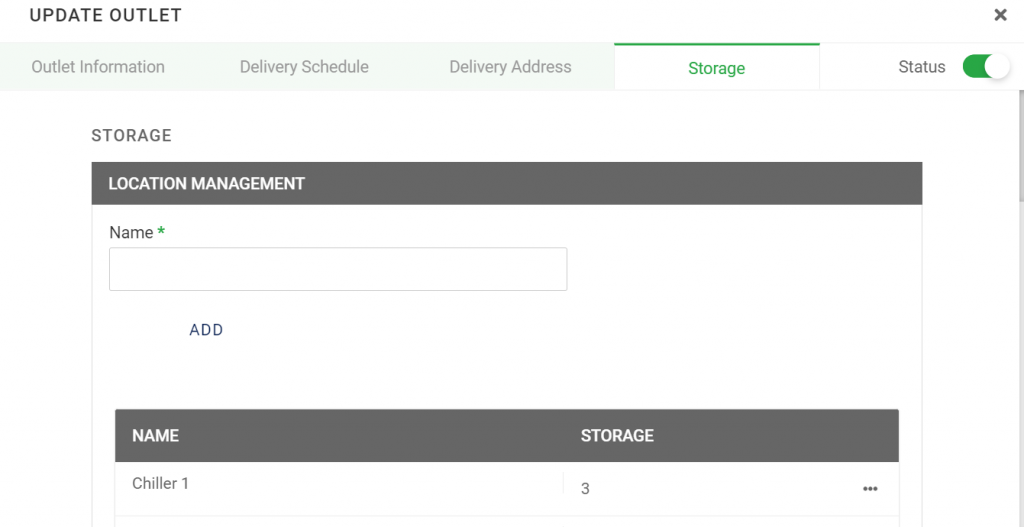The height and width of the screenshot is (527, 1024).
Task: Go to the Delivery Address tab
Action: click(510, 67)
